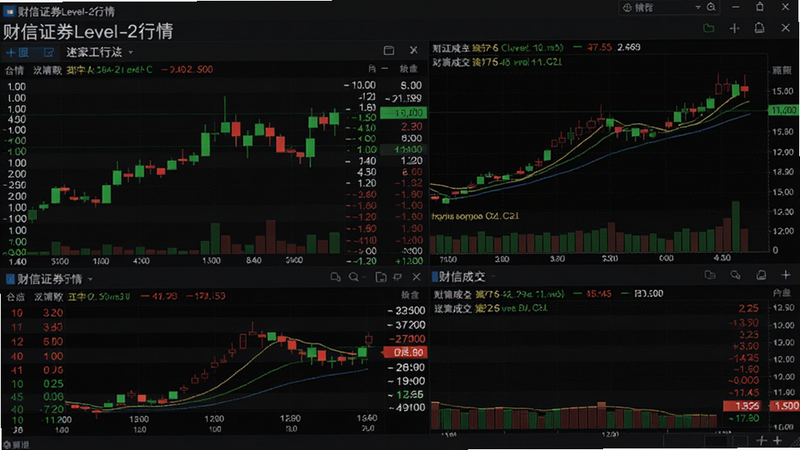Click the green 11.000 price marker on top-right chart
The height and width of the screenshot is (450, 800).
click(784, 110)
